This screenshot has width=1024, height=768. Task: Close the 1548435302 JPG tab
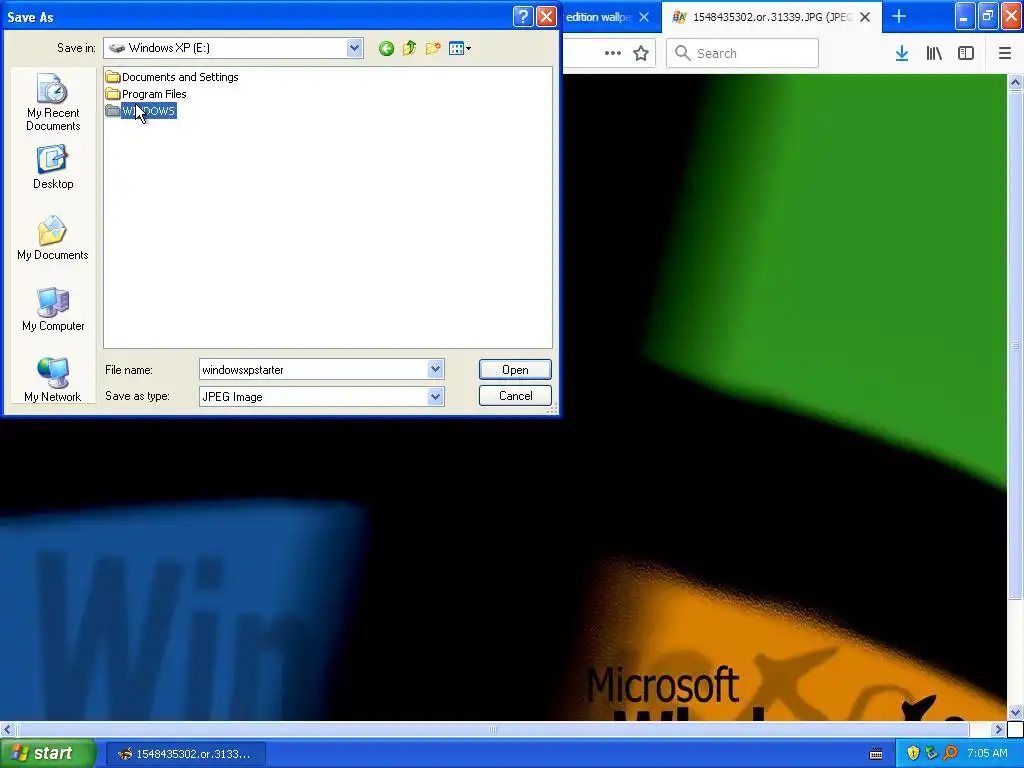coord(865,17)
